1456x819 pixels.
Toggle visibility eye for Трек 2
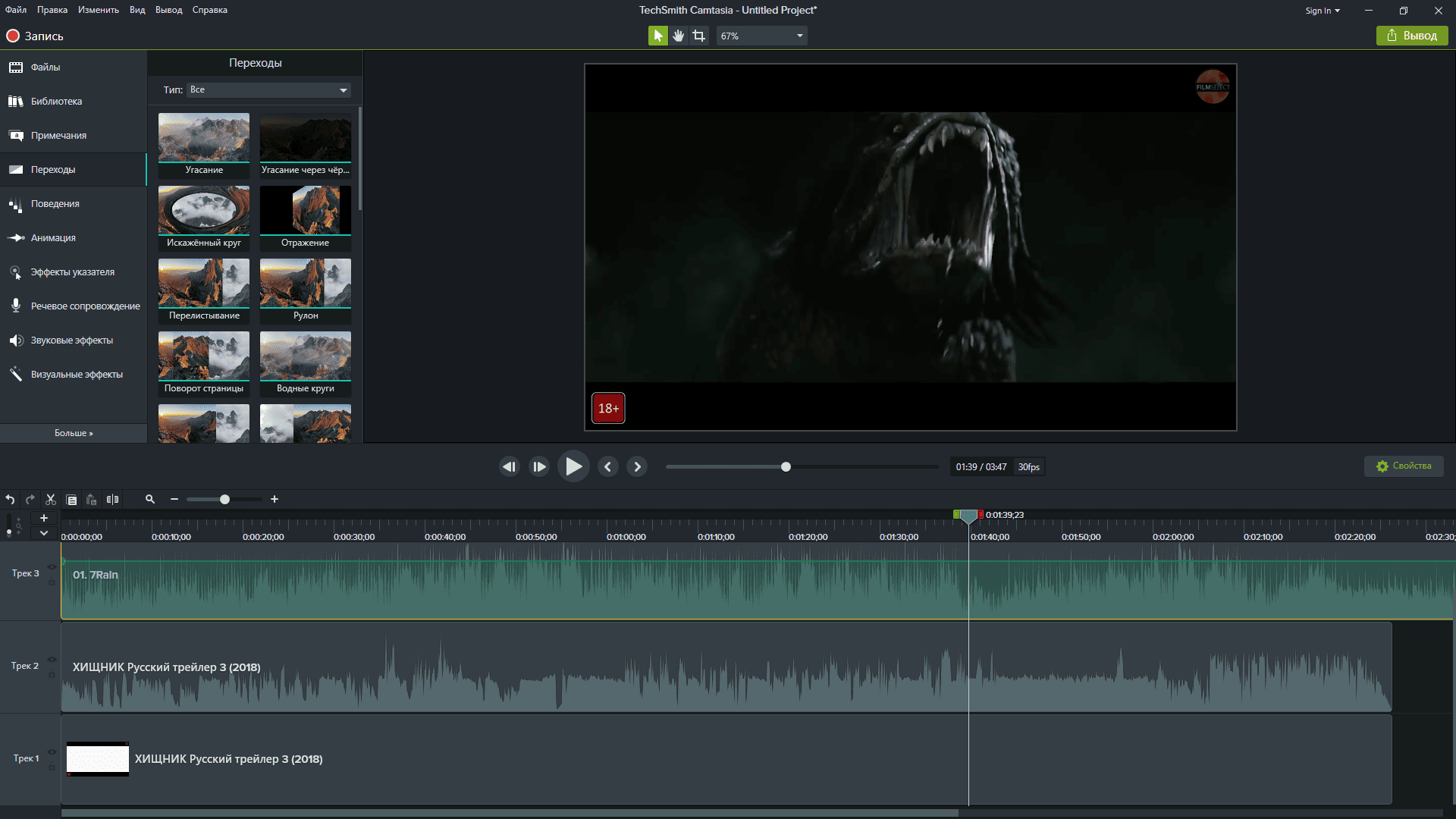[x=52, y=659]
